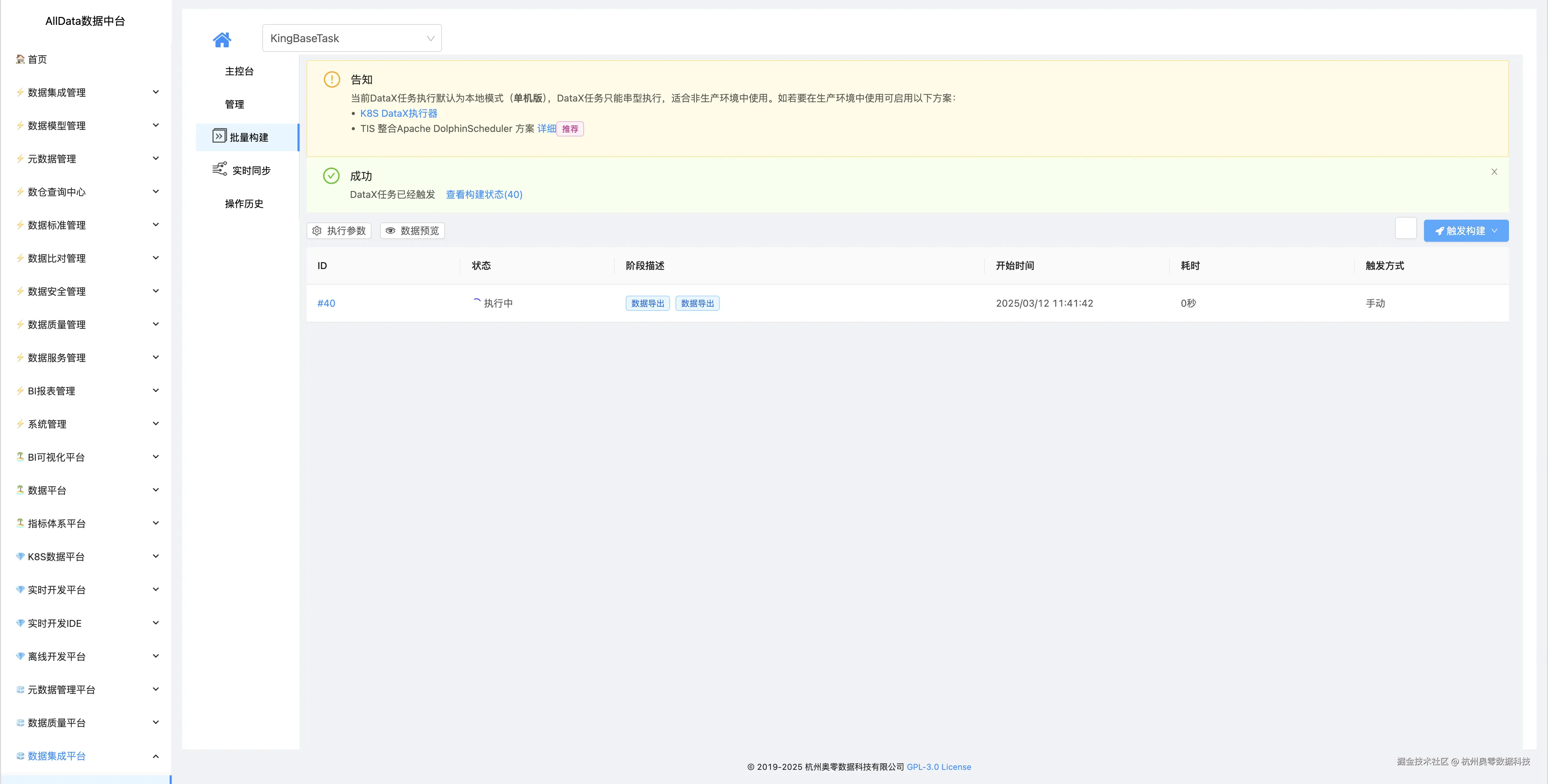Click the green success check icon
Screen dimensions: 1548x784
coord(331,175)
